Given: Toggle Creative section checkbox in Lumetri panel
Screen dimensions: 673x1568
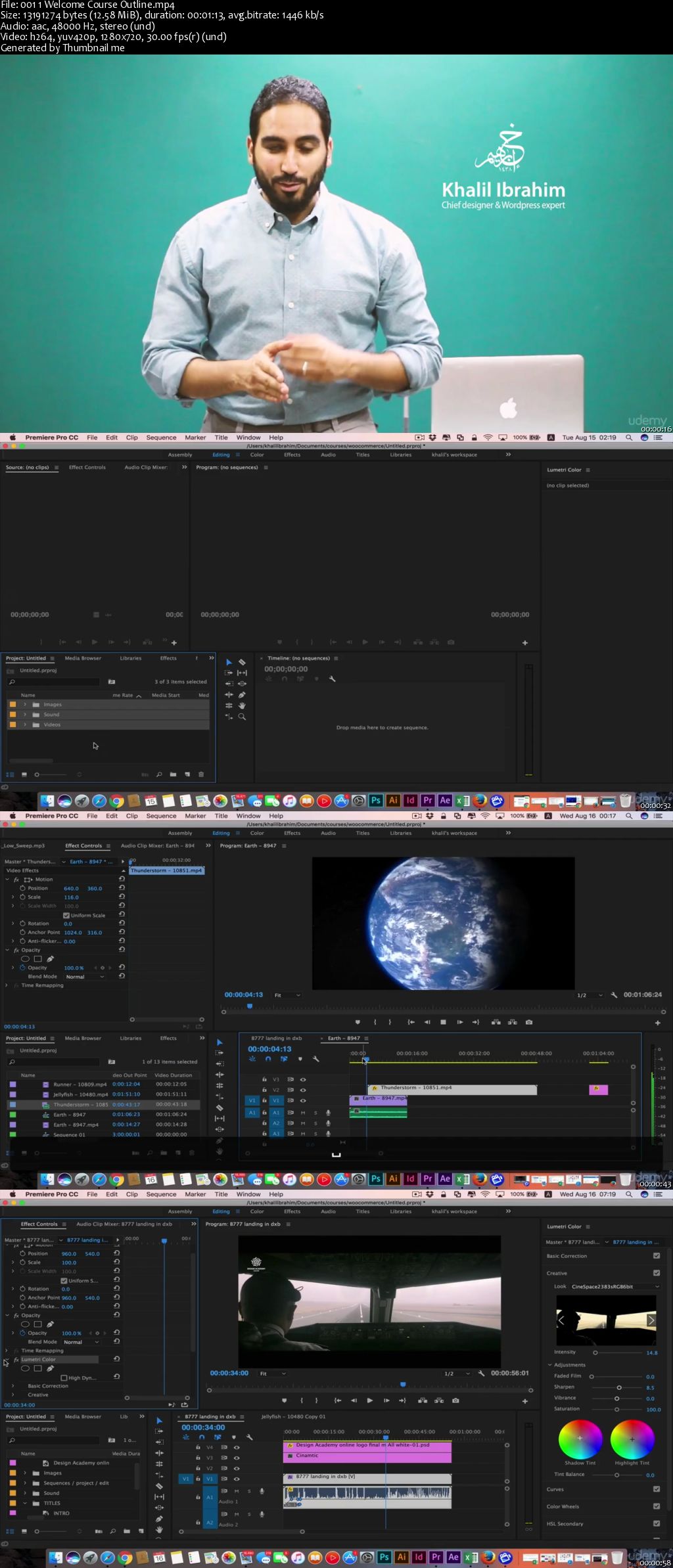Looking at the screenshot, I should [x=657, y=1272].
